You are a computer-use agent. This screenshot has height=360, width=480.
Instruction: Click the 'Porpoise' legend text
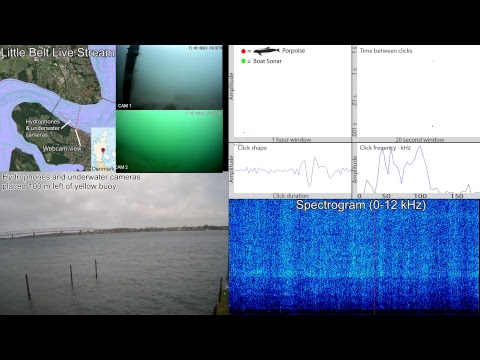point(294,51)
